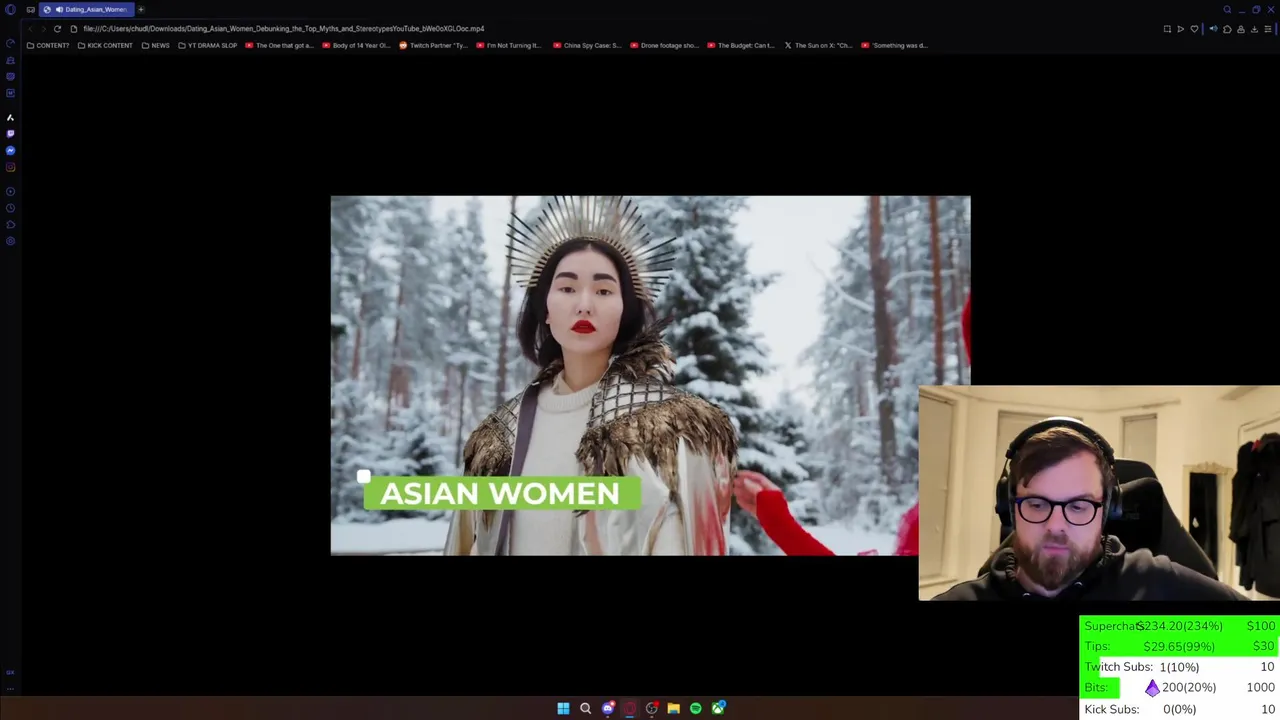Screen dimensions: 1280x720
Task: Open the KICK CONTENT bookmarks folder
Action: [x=105, y=45]
